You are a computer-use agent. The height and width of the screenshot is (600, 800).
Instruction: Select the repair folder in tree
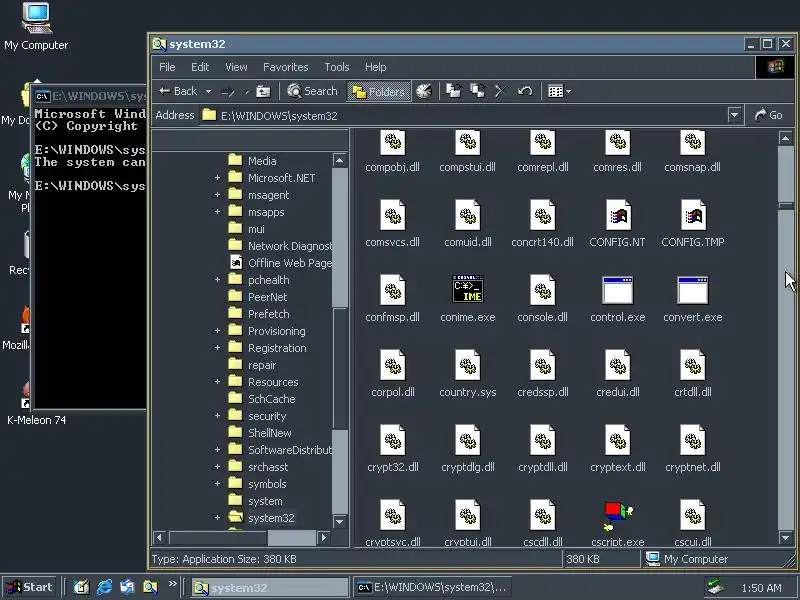point(262,365)
